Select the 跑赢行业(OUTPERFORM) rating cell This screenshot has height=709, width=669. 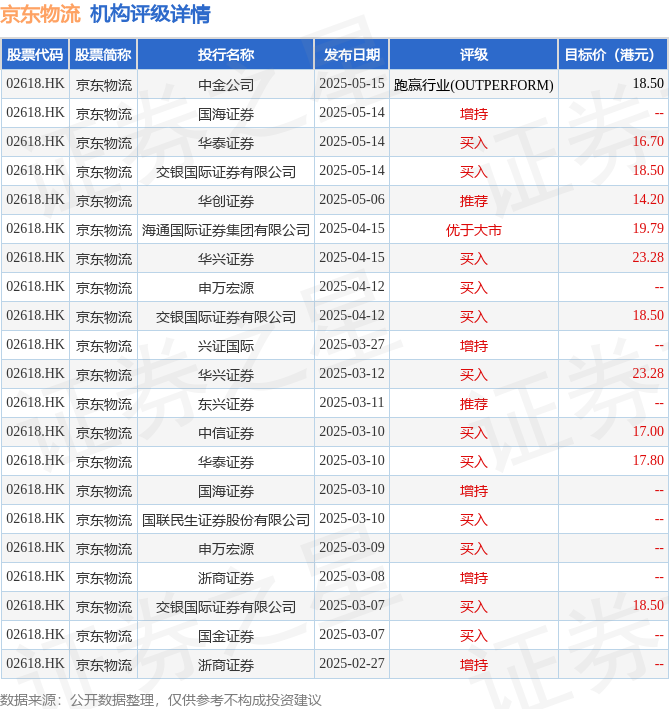(474, 85)
